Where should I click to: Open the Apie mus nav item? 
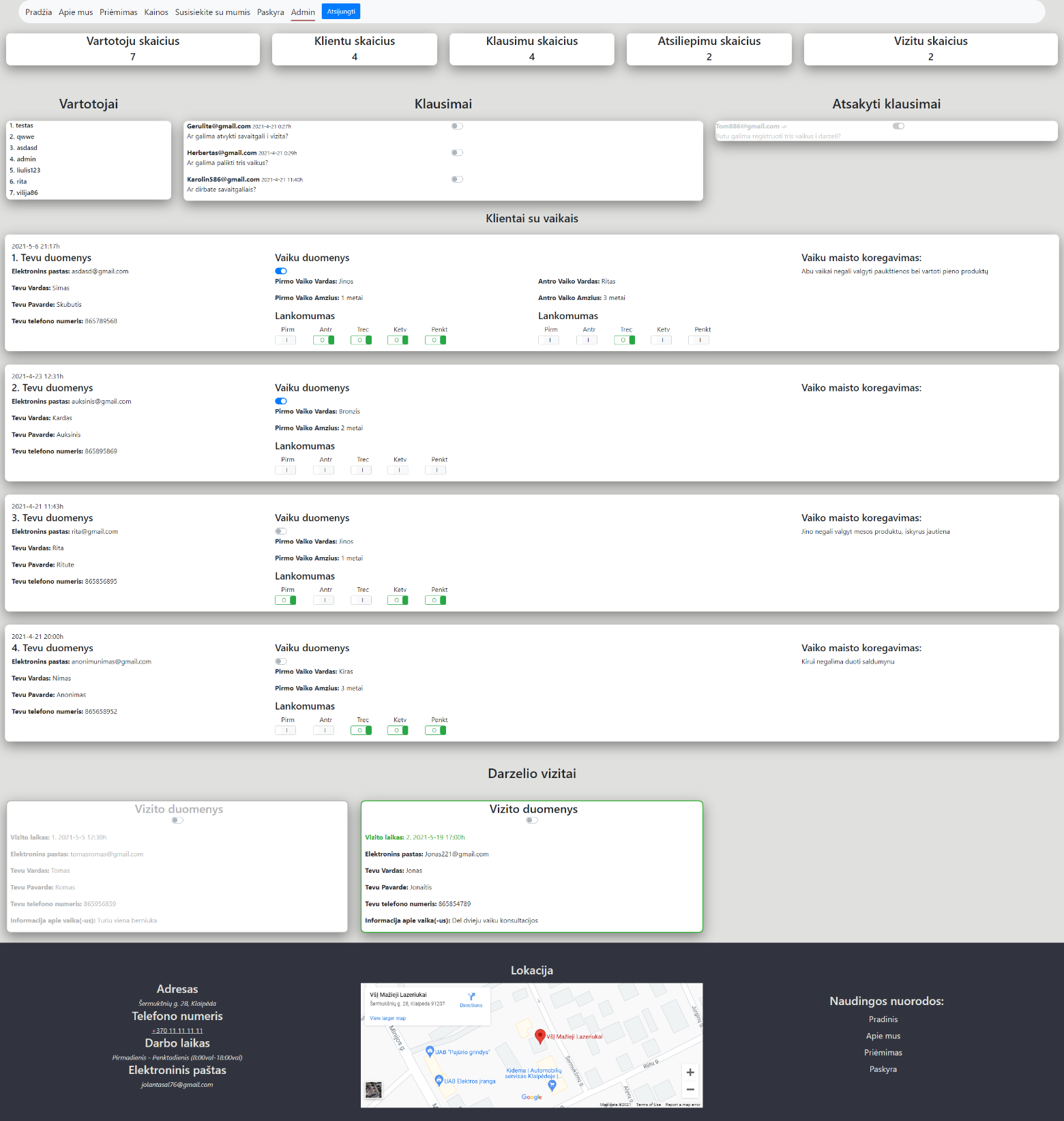pos(76,12)
